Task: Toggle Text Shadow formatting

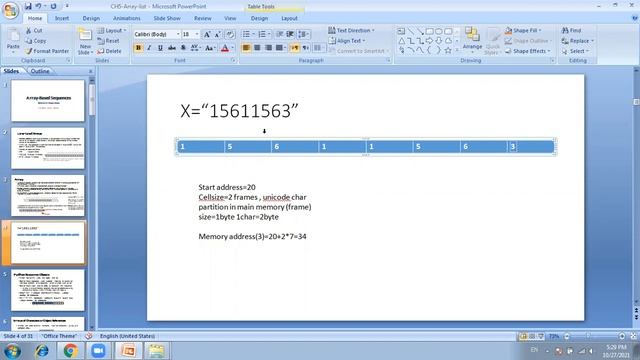Action: 183,48
